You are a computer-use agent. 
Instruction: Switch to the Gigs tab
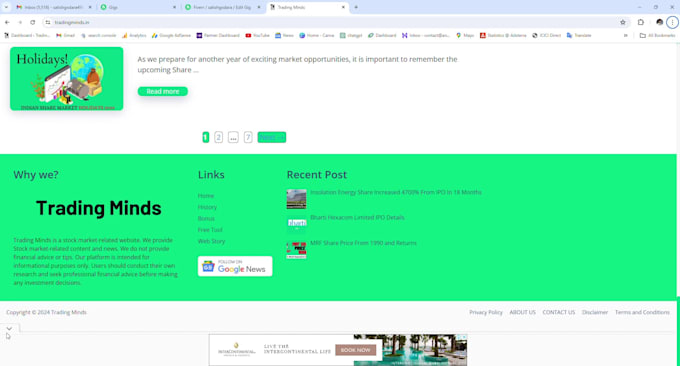(137, 7)
